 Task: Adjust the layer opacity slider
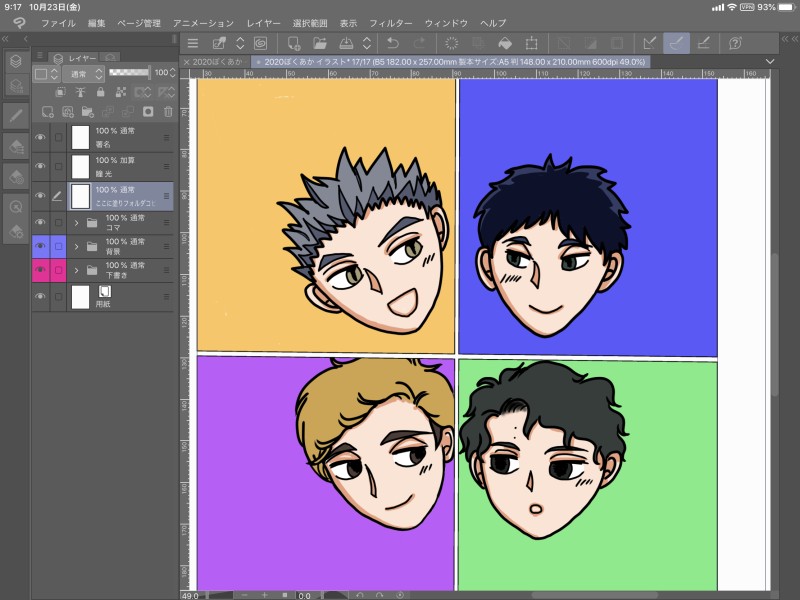click(129, 72)
